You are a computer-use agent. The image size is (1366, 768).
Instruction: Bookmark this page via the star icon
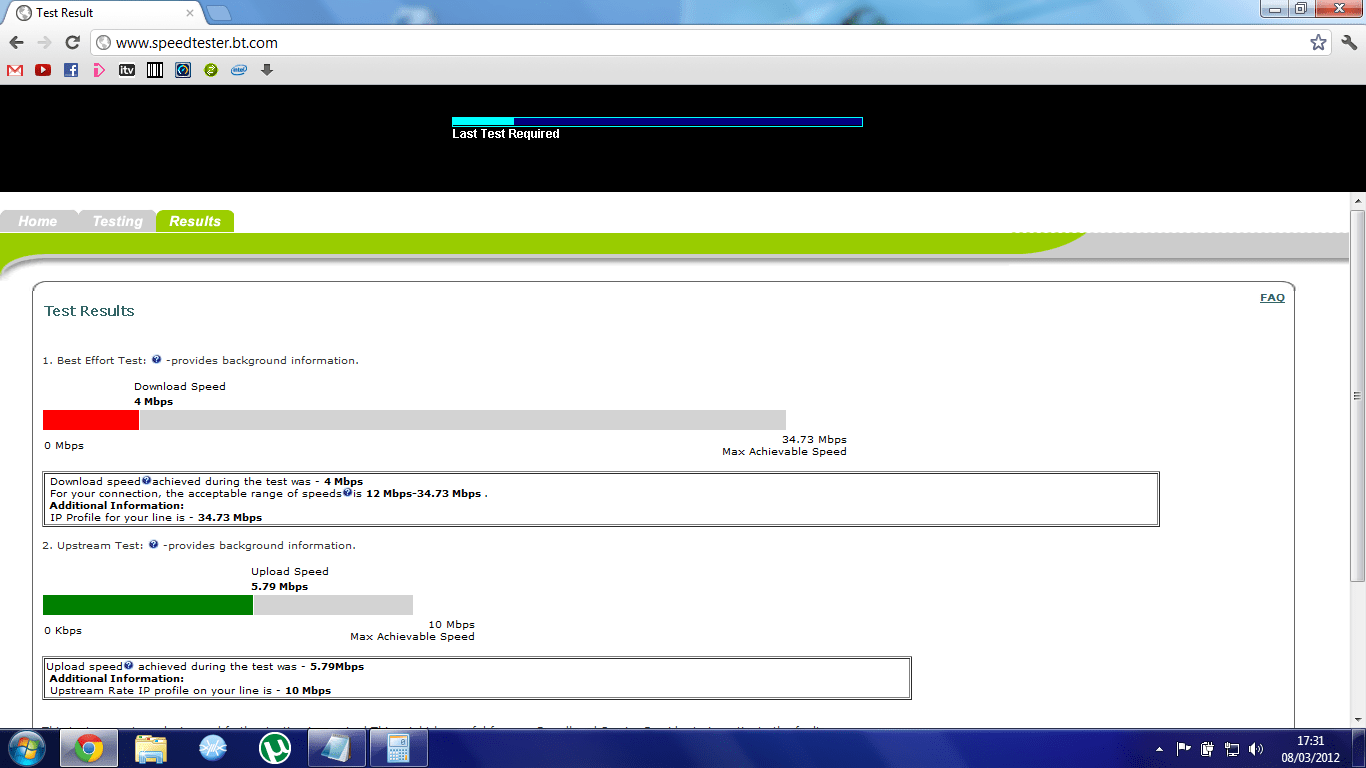1318,42
